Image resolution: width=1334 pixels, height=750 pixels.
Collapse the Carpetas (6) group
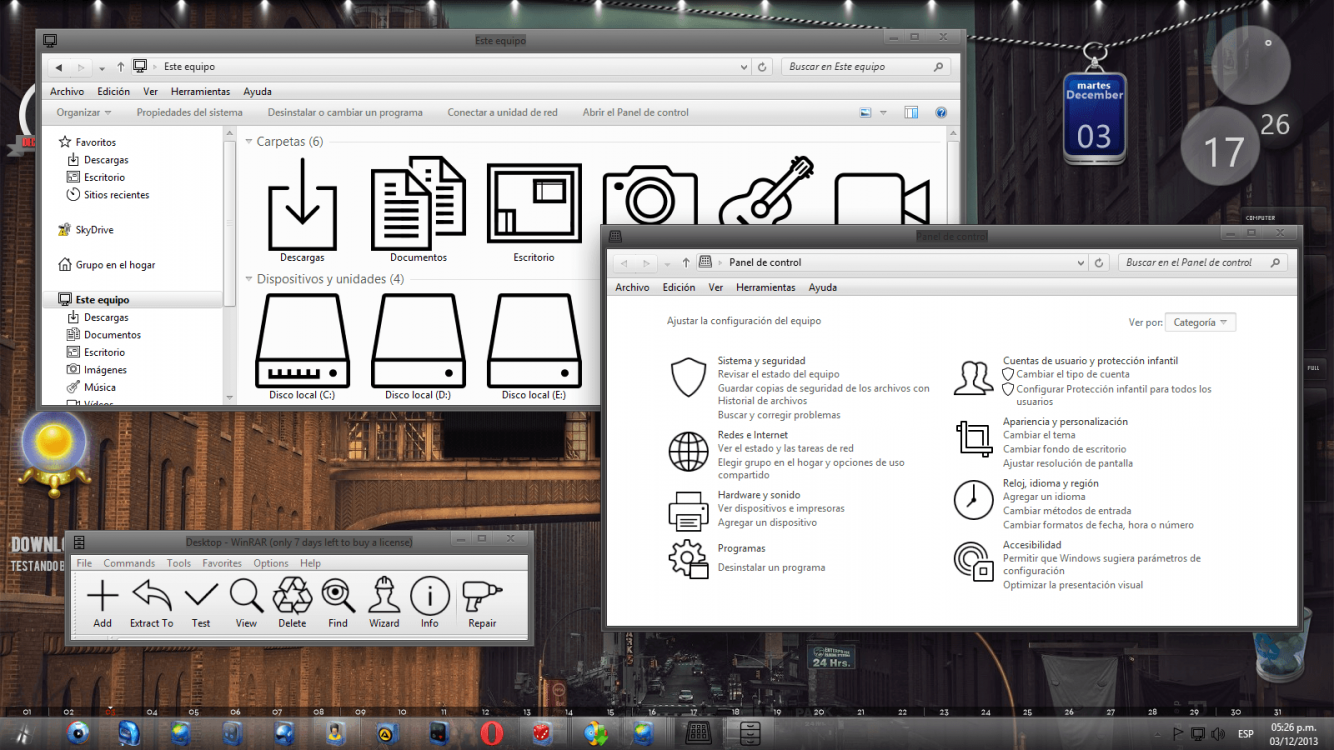pyautogui.click(x=249, y=142)
